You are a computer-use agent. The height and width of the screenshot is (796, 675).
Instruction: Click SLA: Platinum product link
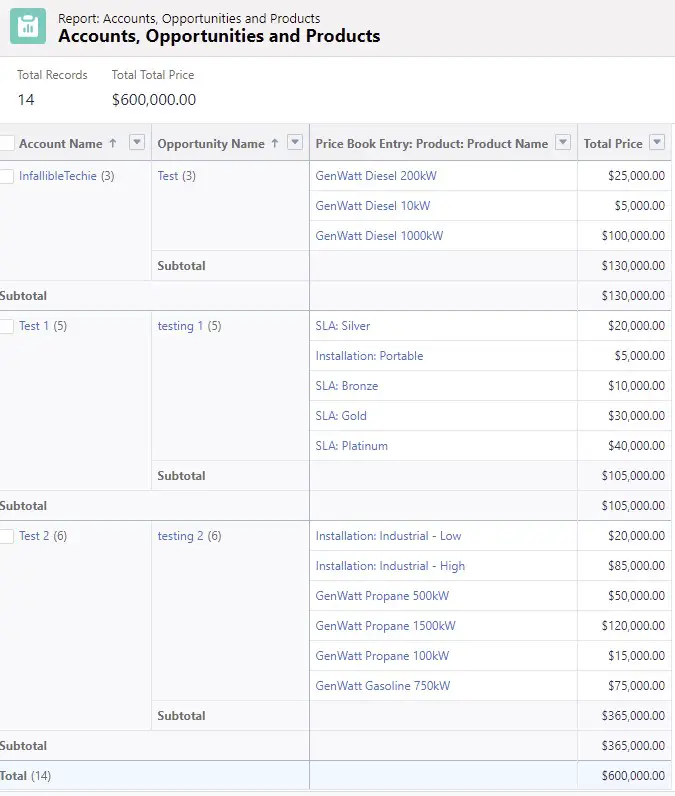click(x=351, y=446)
